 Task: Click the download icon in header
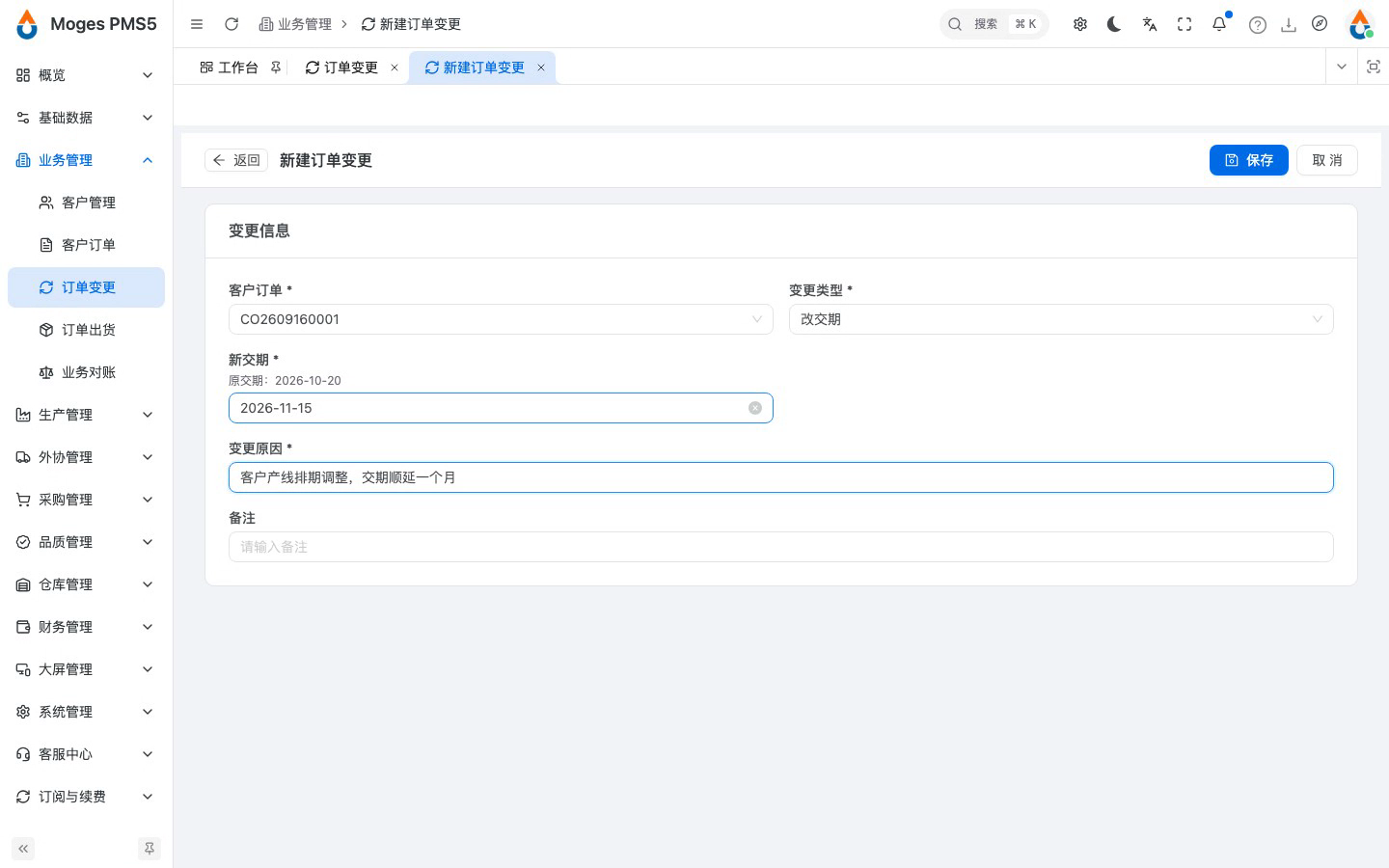1289,25
